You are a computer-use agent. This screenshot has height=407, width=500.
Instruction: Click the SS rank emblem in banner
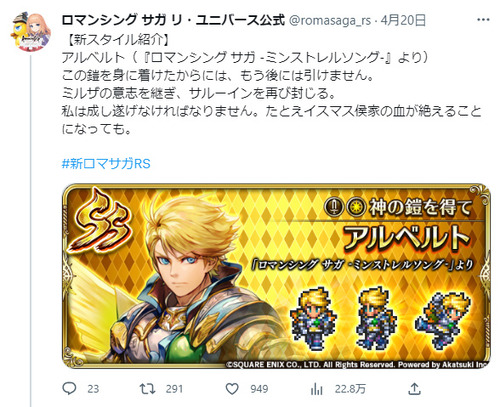(x=101, y=222)
